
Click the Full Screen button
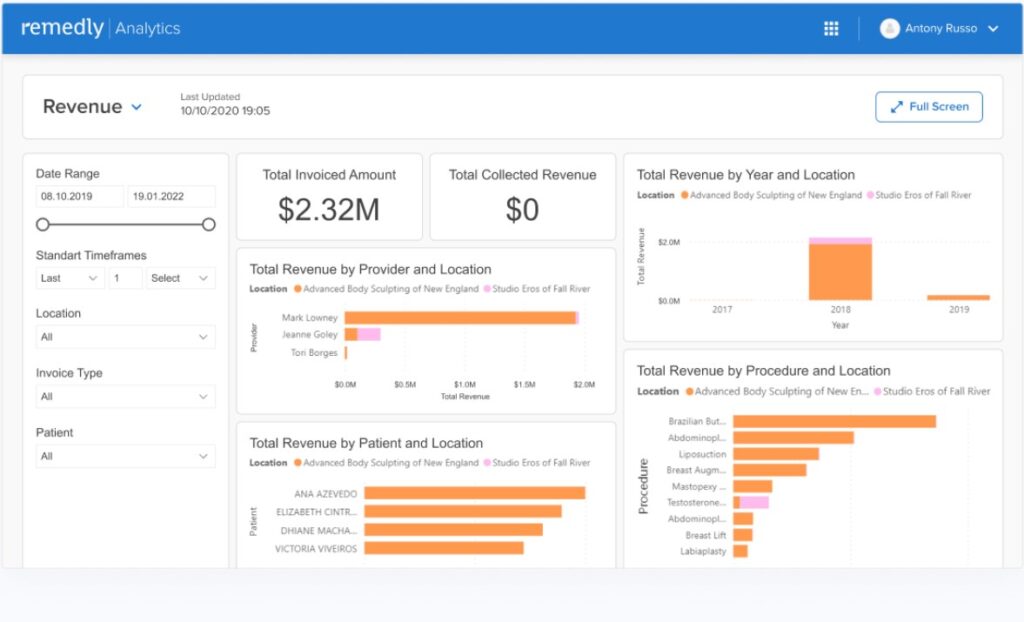pos(928,106)
